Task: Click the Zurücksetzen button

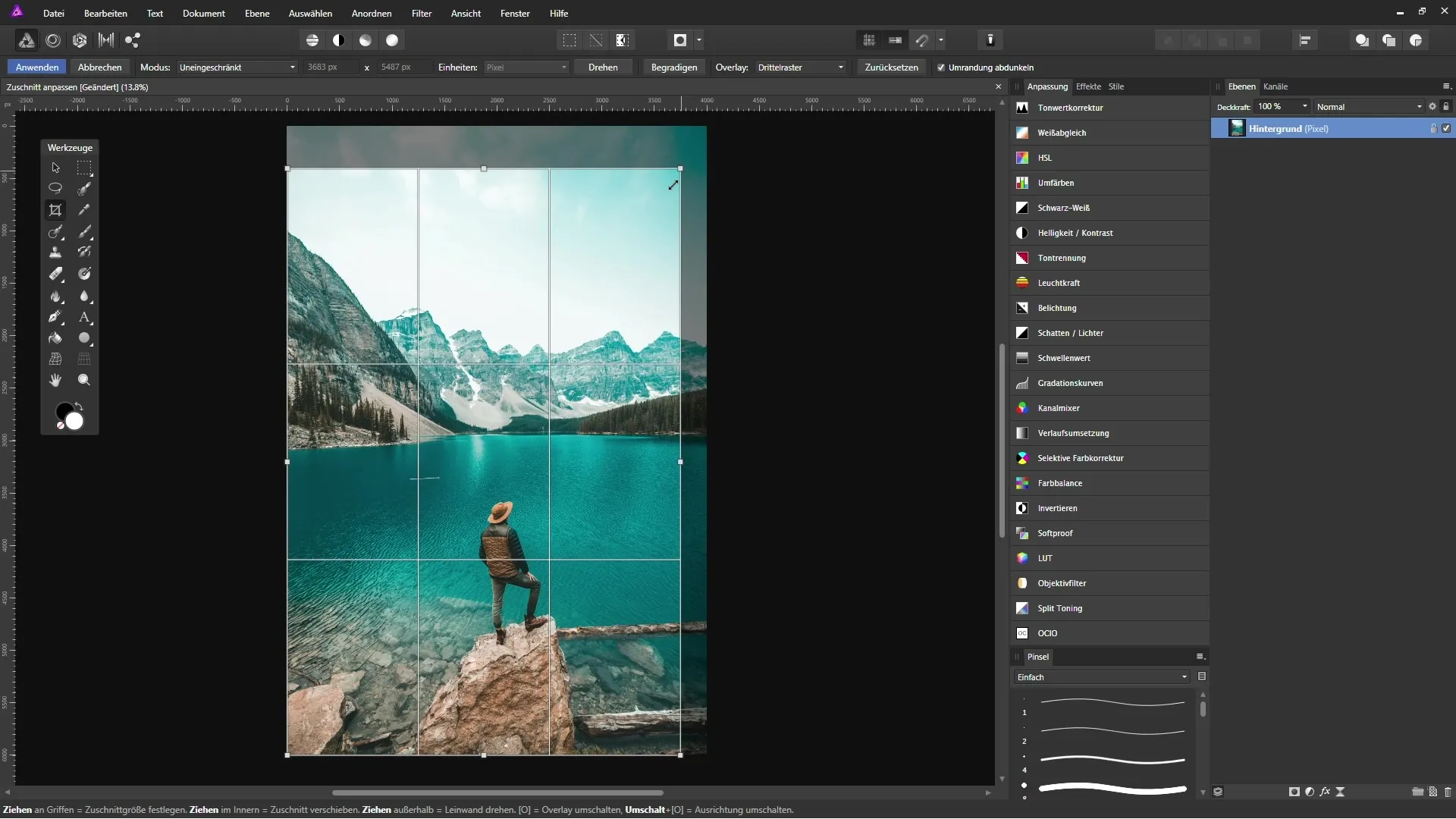Action: pyautogui.click(x=892, y=67)
